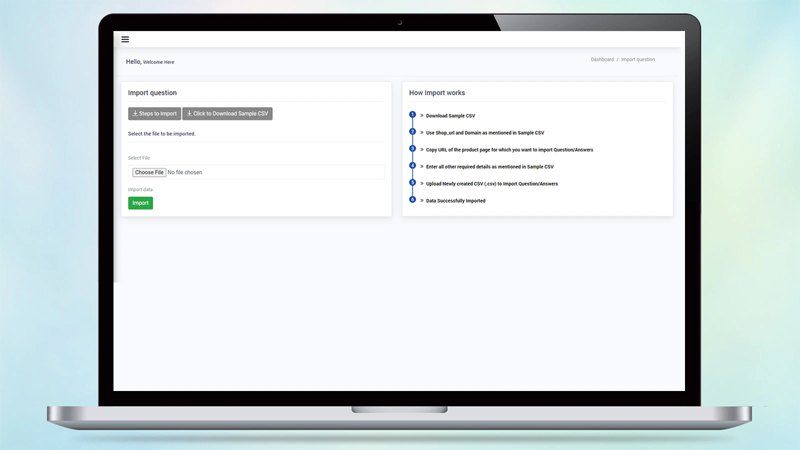Click the 'Select File' label
The image size is (800, 450).
pyautogui.click(x=139, y=158)
